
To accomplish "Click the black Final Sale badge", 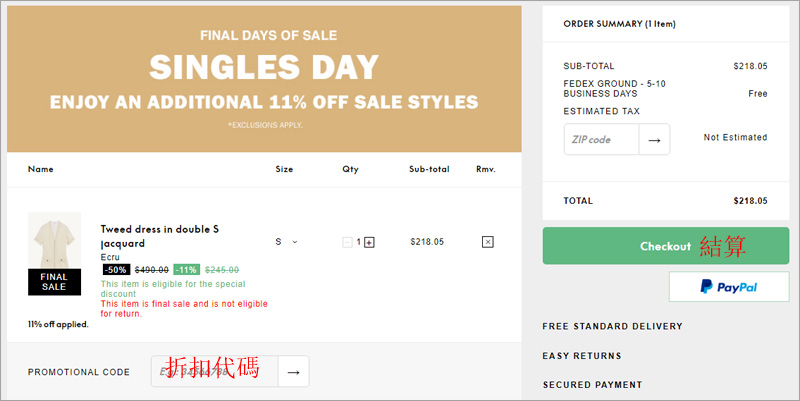I will (54, 281).
